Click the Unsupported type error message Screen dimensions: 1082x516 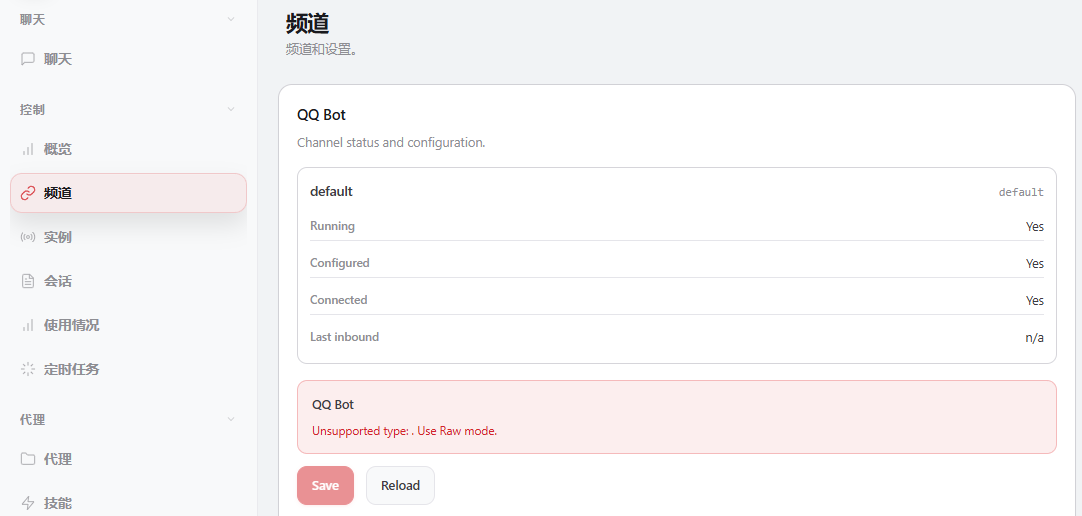coord(404,431)
